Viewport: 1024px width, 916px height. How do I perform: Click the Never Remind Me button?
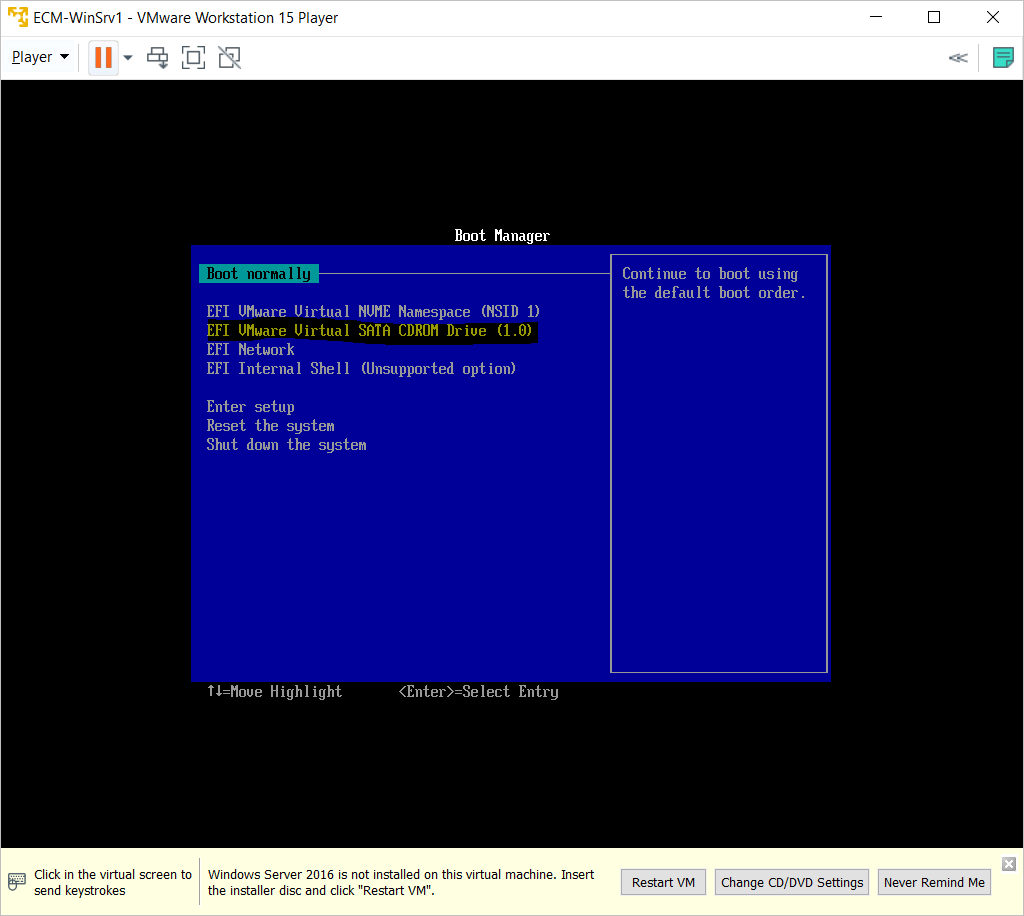(934, 882)
